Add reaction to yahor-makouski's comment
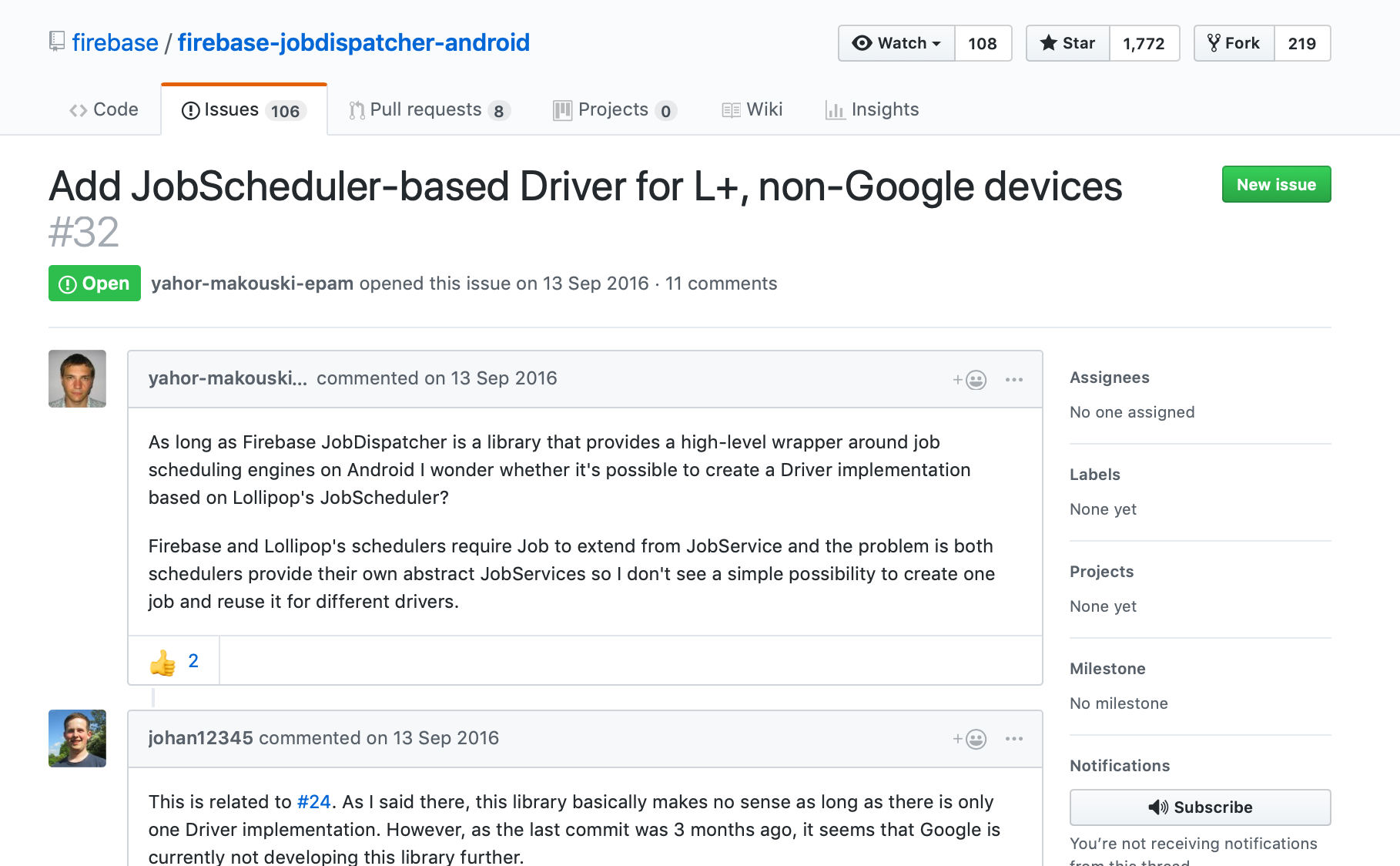Screen dimensions: 1400x866 tap(970, 380)
